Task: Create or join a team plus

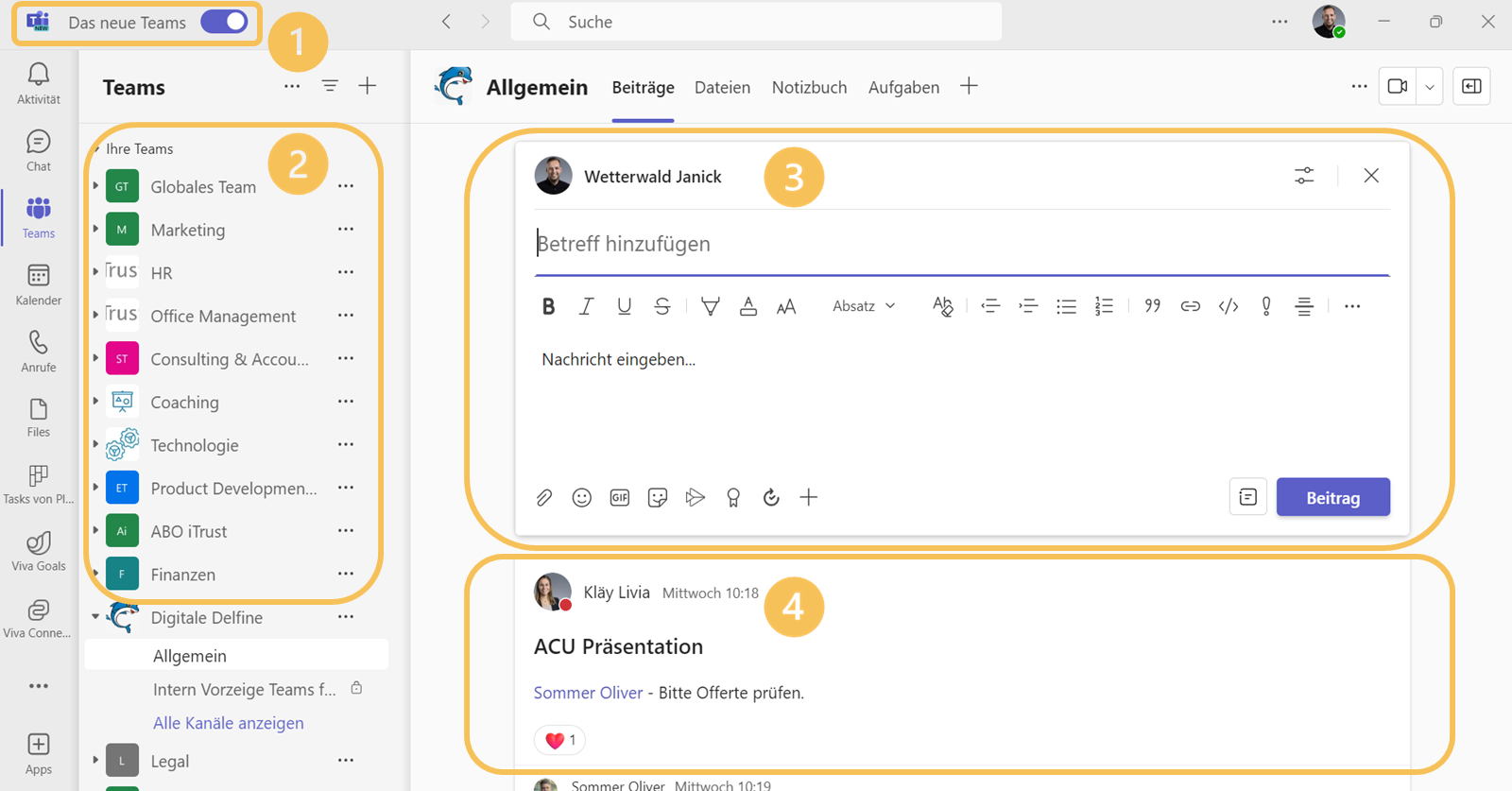Action: pyautogui.click(x=368, y=86)
